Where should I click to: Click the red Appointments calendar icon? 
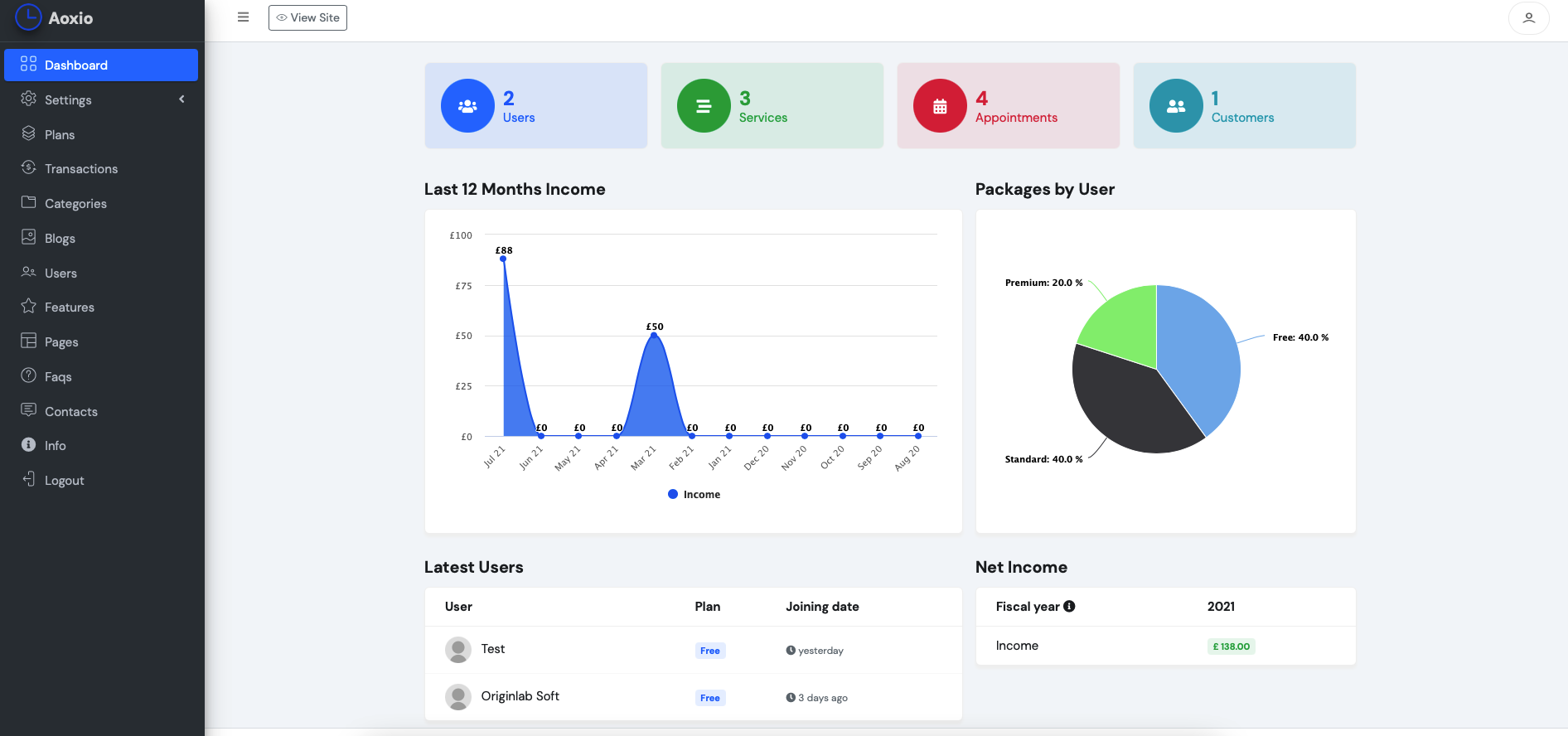[940, 106]
